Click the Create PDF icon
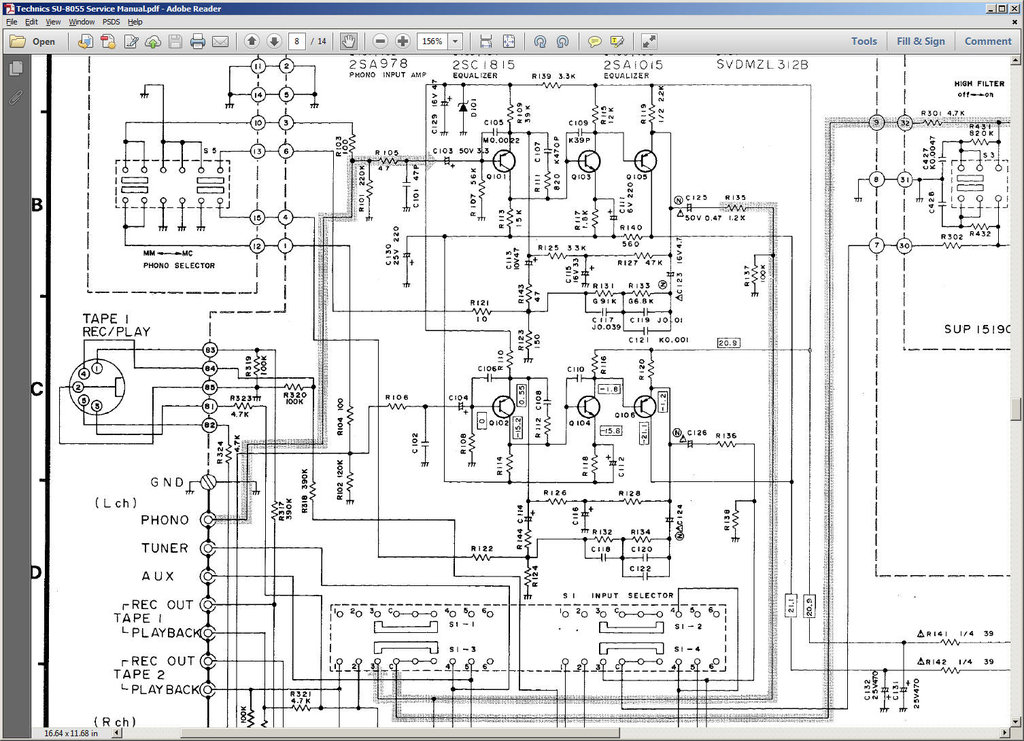 click(x=108, y=41)
